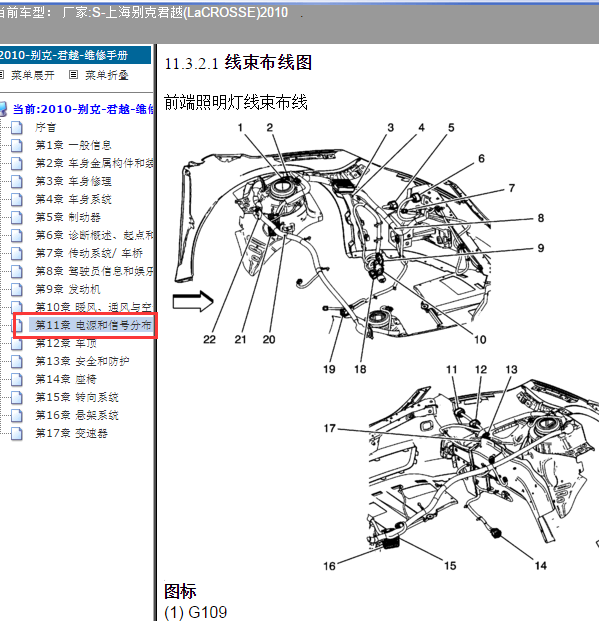The image size is (599, 621).
Task: Click page icon for 第13章 安全和防护
Action: pyautogui.click(x=17, y=361)
